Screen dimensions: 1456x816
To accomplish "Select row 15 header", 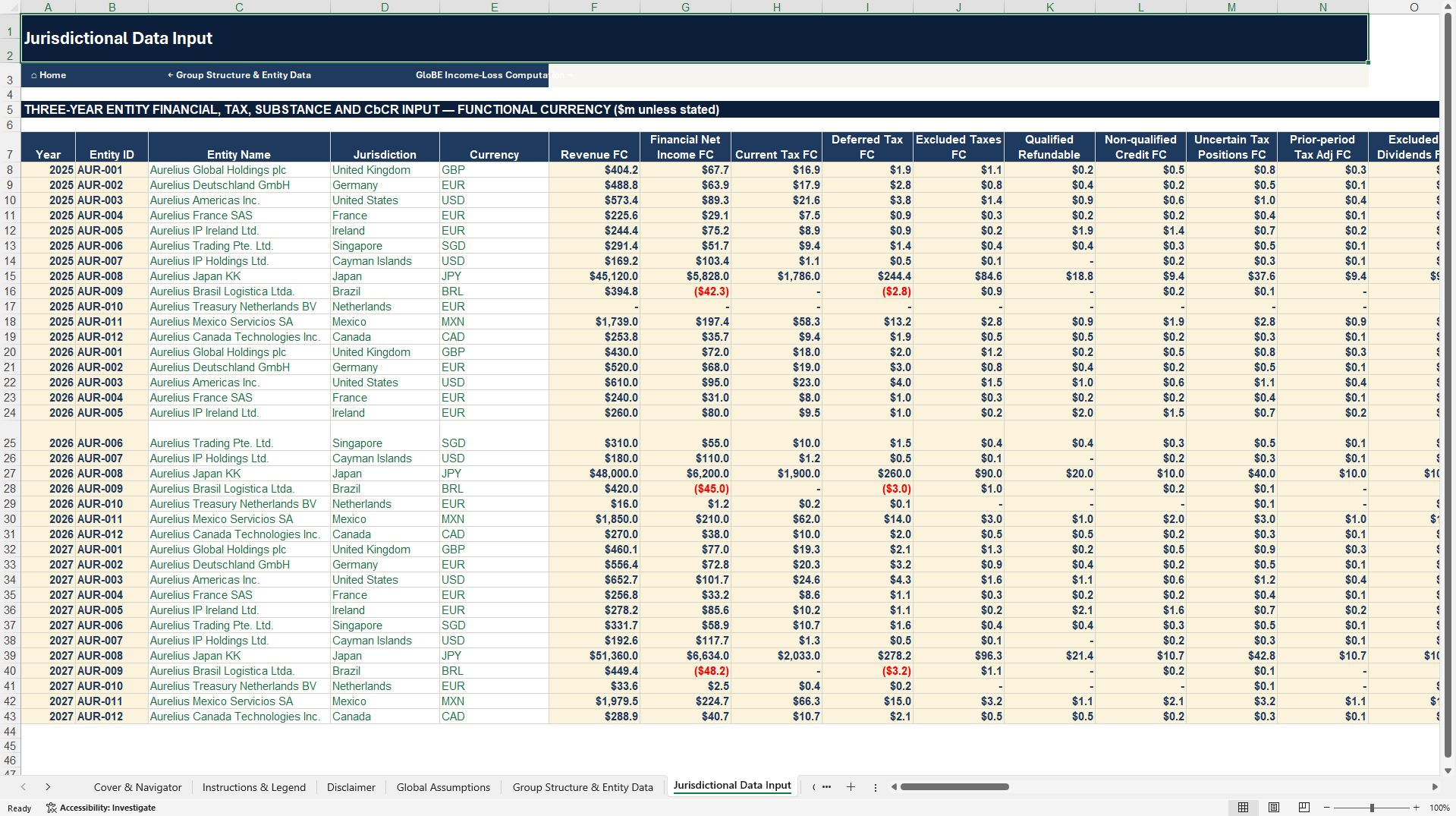I will pos(10,276).
